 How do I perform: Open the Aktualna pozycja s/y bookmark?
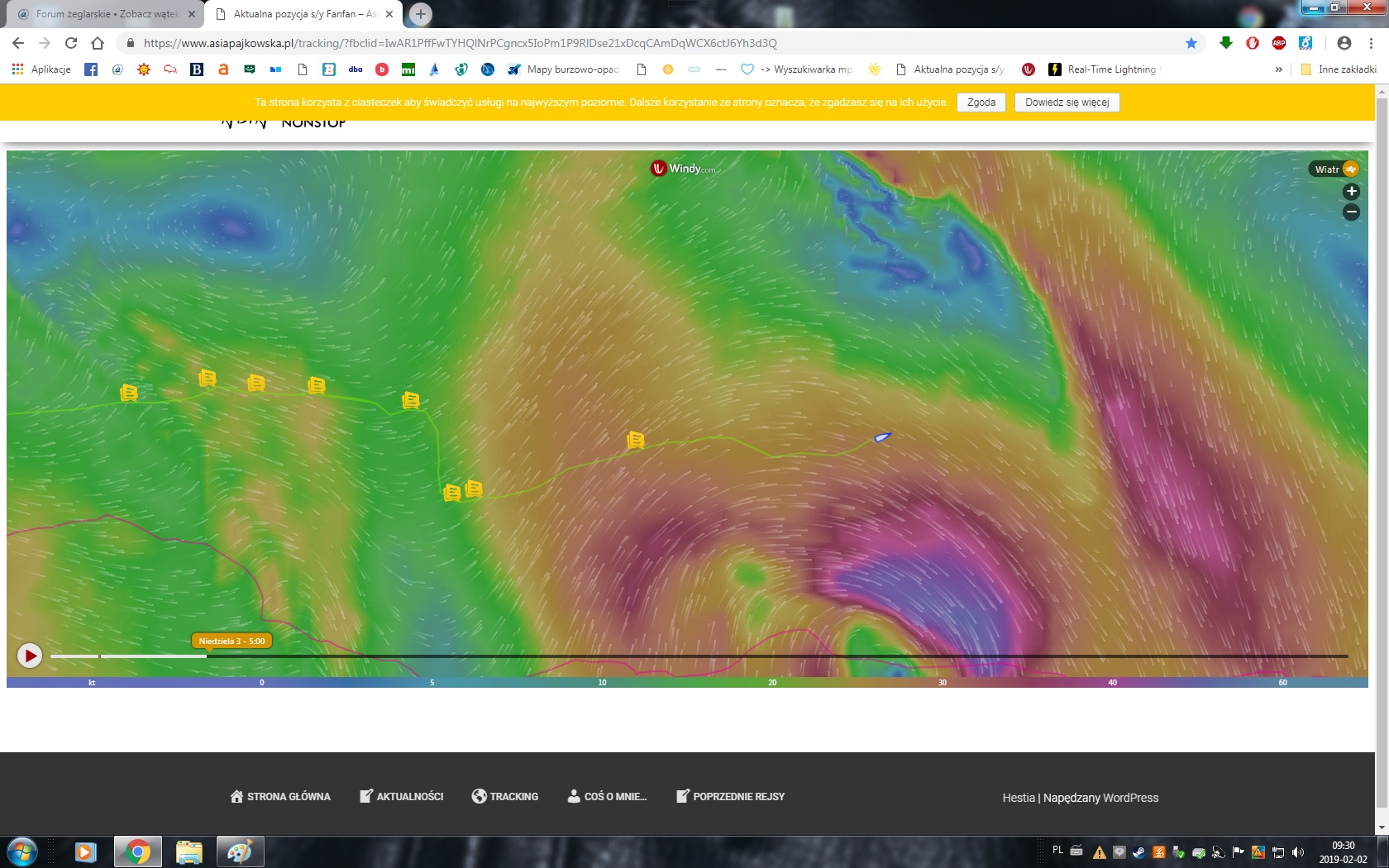click(x=950, y=69)
